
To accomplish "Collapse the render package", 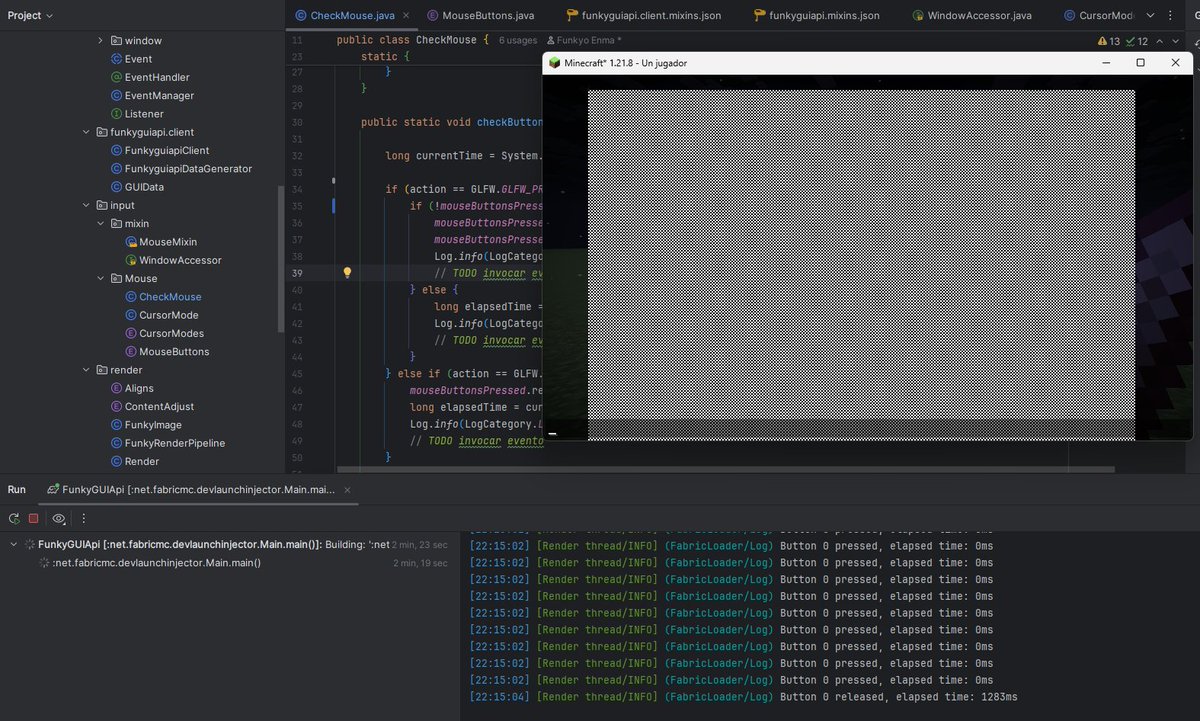I will (86, 370).
